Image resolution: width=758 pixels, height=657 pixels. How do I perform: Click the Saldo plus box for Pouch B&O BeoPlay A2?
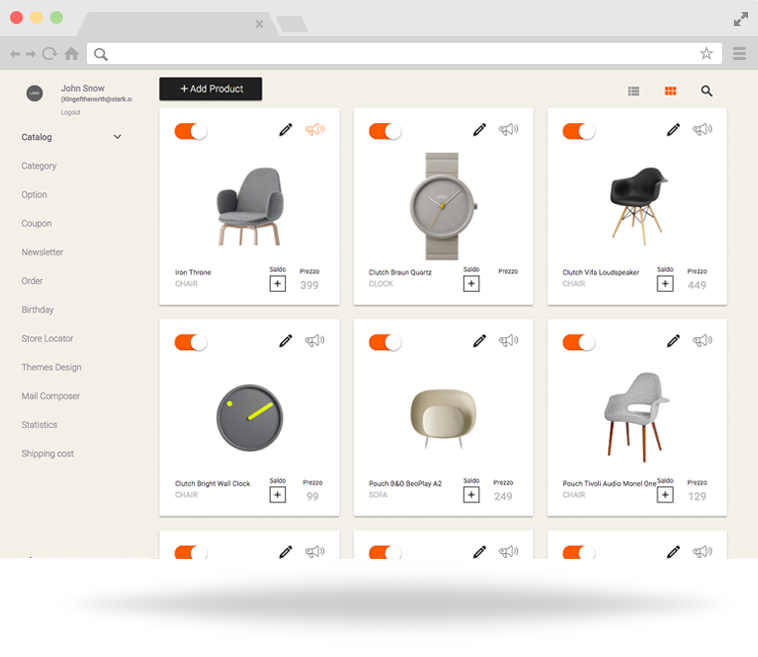coord(471,495)
